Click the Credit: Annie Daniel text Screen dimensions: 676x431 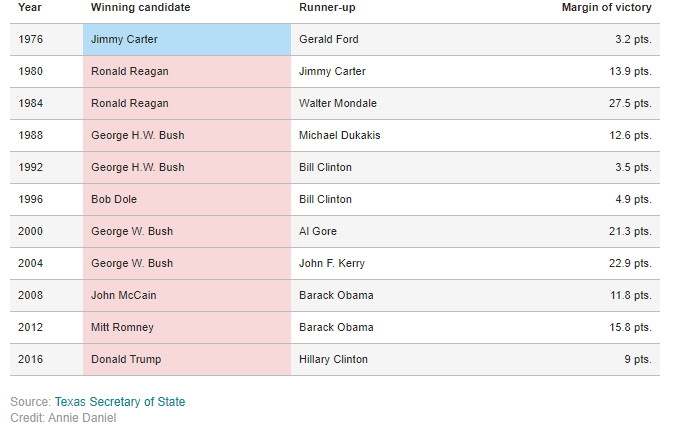(63, 418)
